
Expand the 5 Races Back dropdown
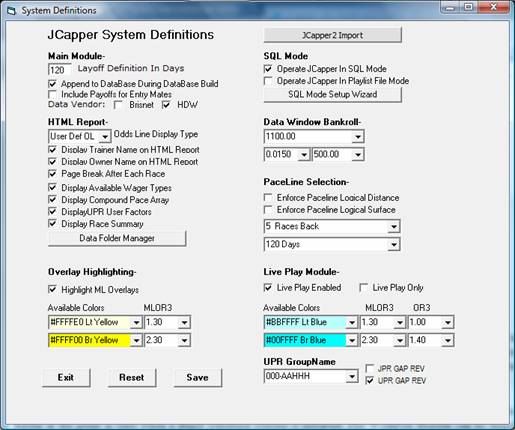[394, 226]
